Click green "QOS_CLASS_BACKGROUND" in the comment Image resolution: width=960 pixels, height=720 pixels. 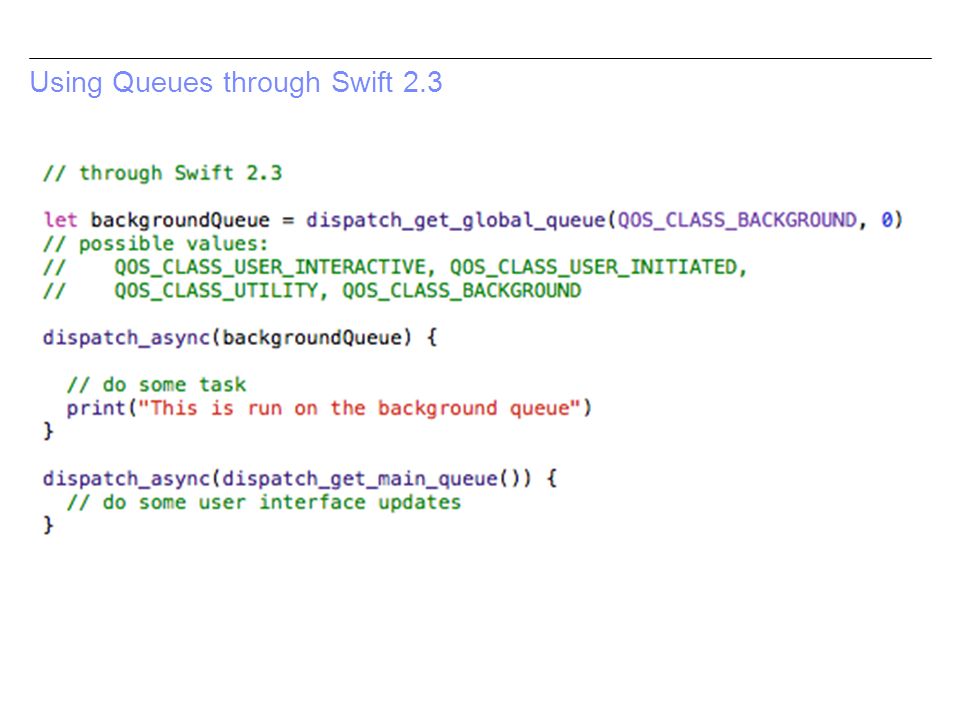tap(462, 290)
